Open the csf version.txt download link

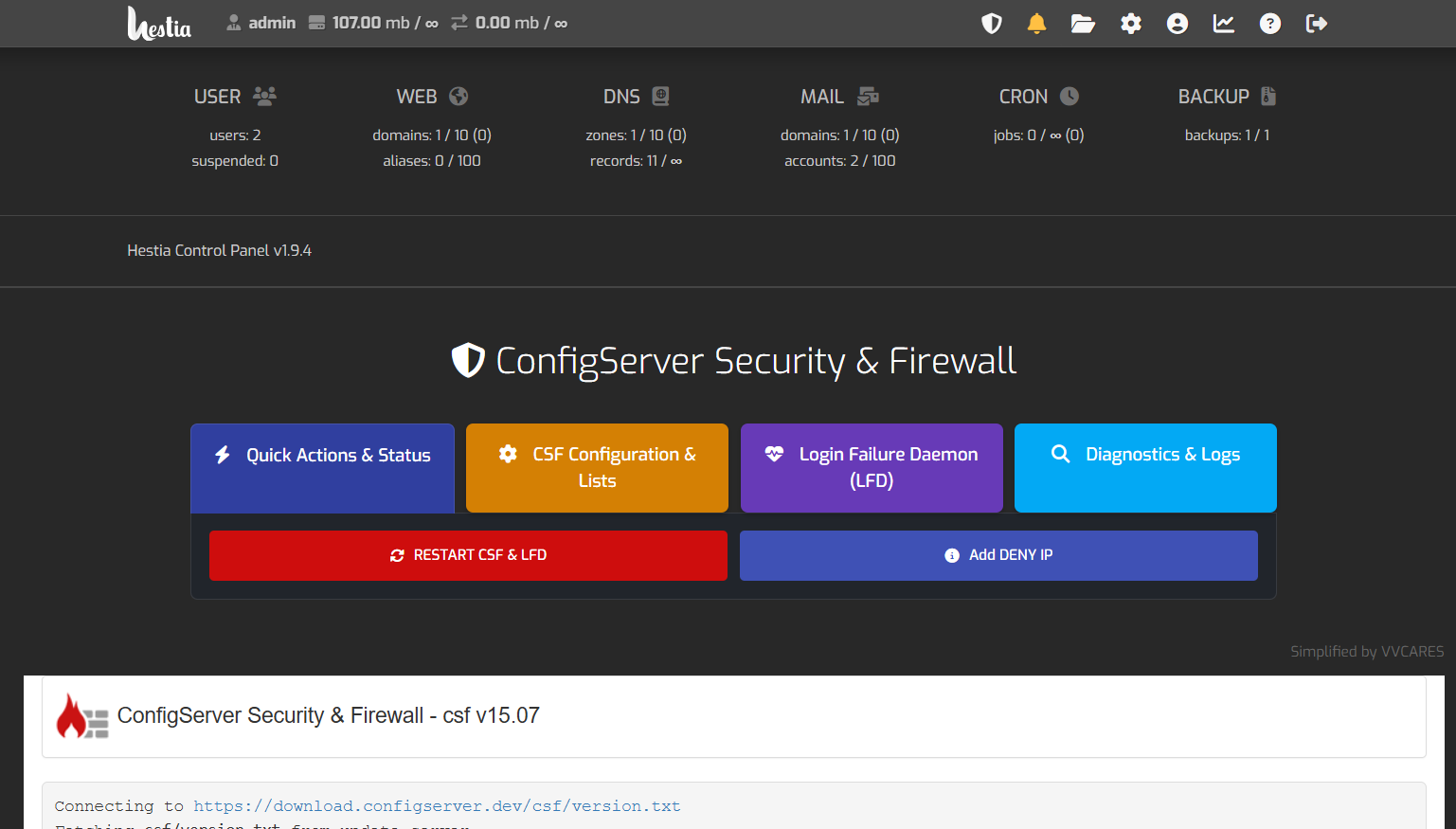pyautogui.click(x=437, y=806)
